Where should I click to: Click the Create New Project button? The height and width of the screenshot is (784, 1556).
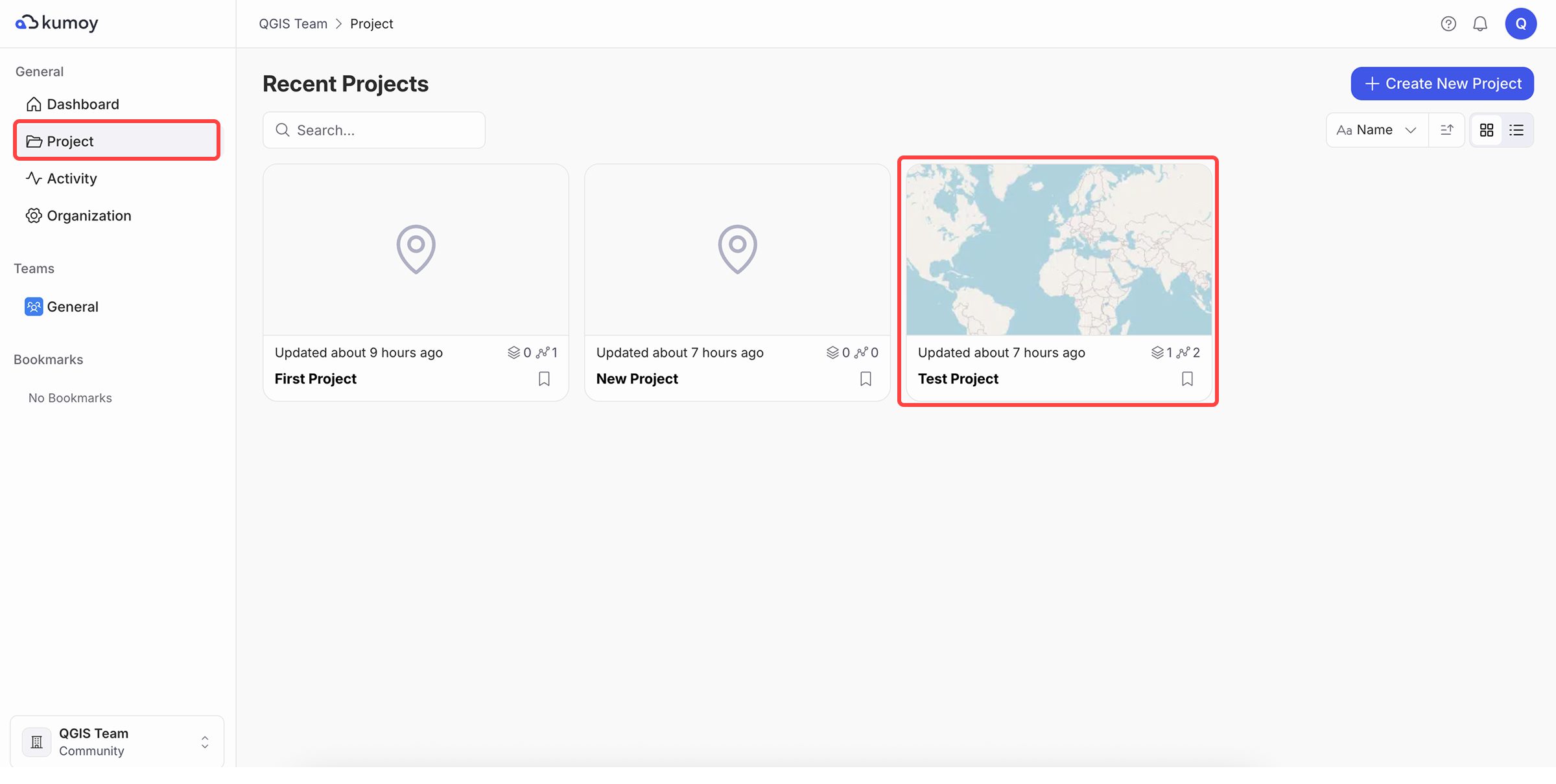[x=1441, y=83]
